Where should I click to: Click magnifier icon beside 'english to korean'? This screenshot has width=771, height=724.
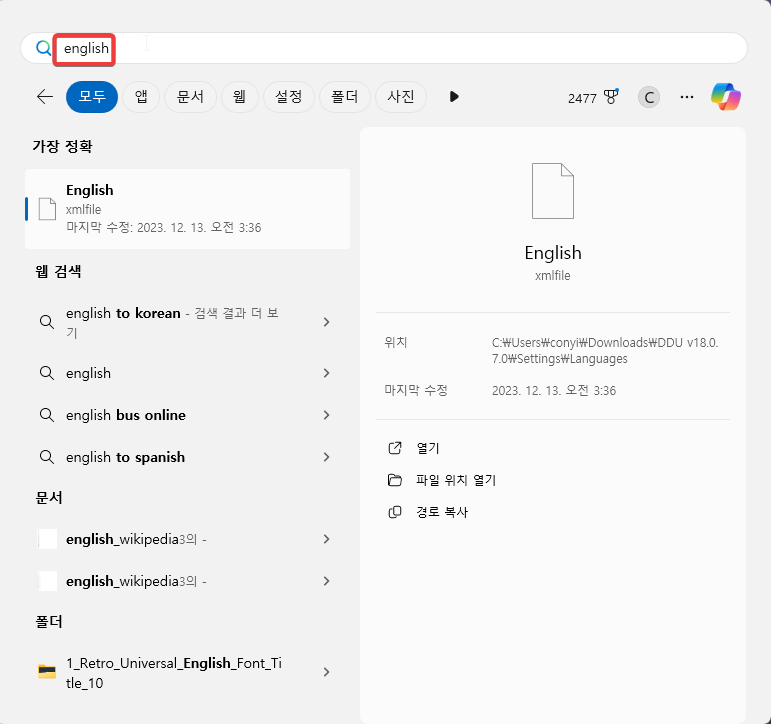(47, 322)
